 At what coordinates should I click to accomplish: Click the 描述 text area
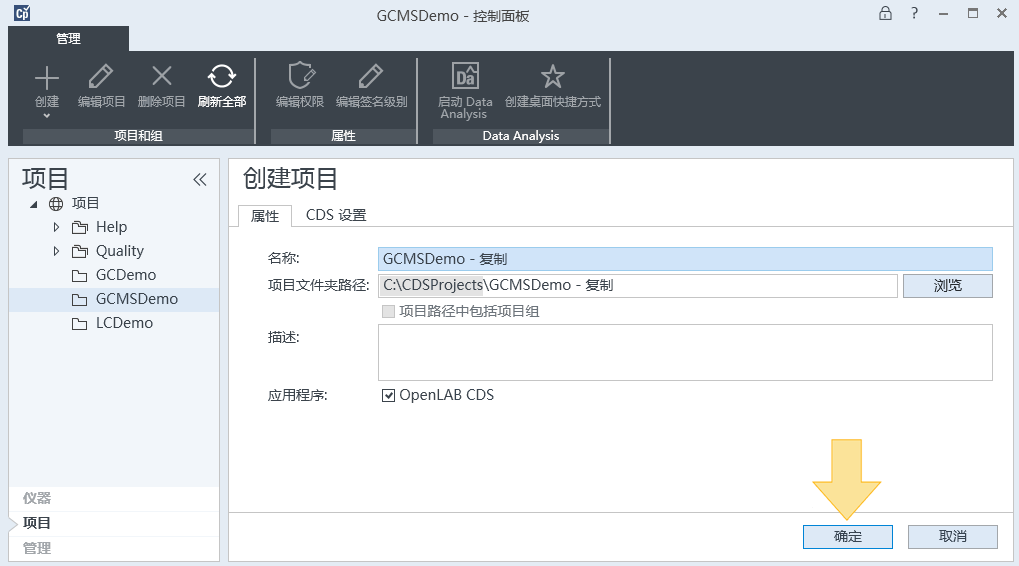(685, 352)
